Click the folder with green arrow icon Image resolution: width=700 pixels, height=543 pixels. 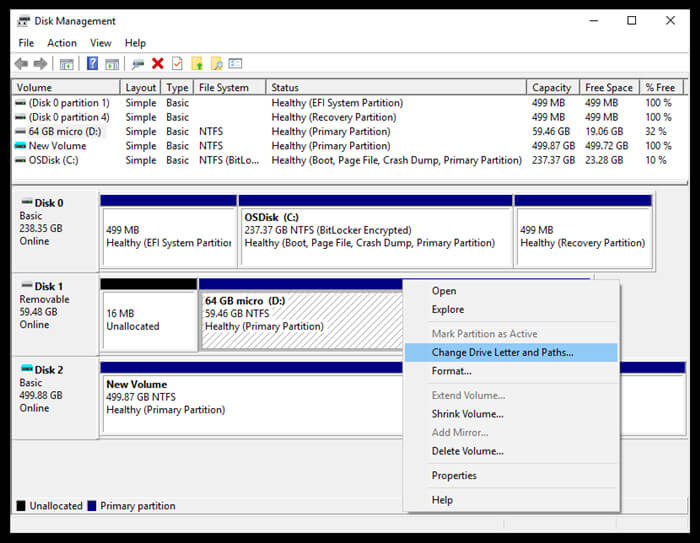(x=197, y=63)
